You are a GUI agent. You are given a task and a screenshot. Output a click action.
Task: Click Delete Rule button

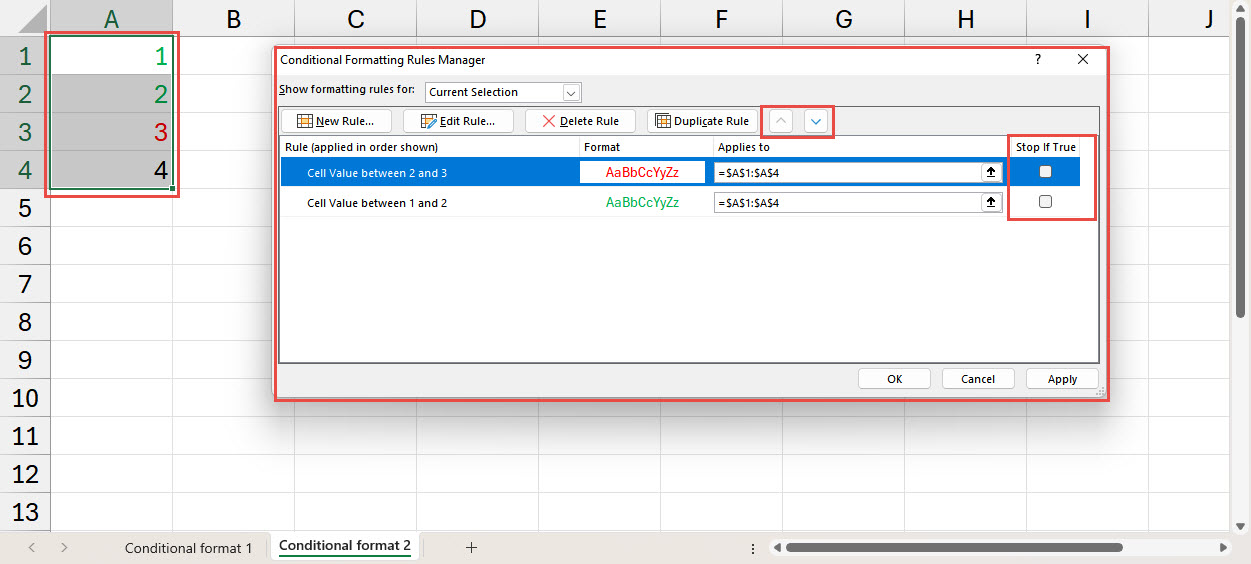[x=580, y=121]
